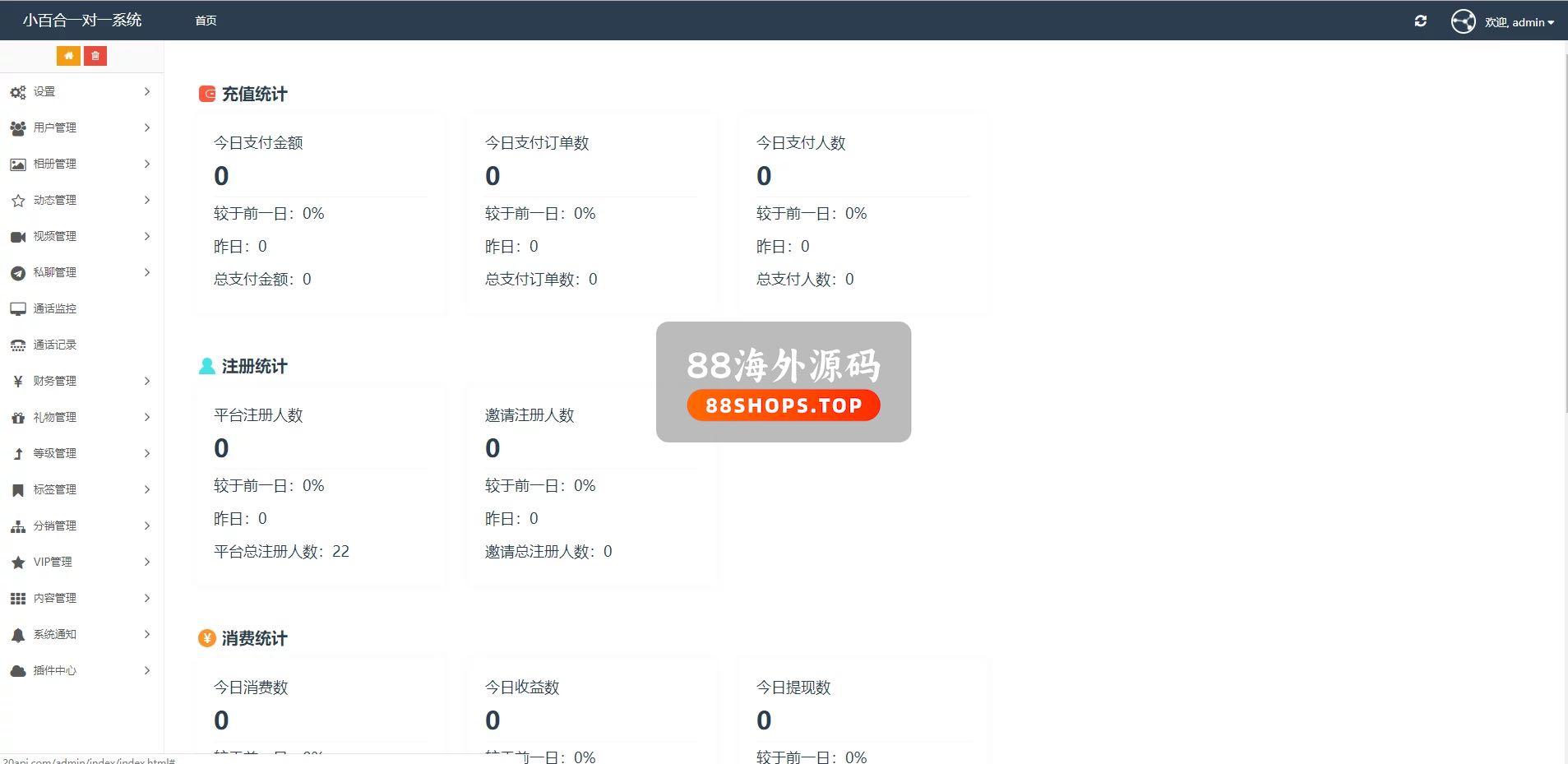Expand the 设置 sidebar chevron
Viewport: 1568px width, 764px height.
(x=147, y=91)
